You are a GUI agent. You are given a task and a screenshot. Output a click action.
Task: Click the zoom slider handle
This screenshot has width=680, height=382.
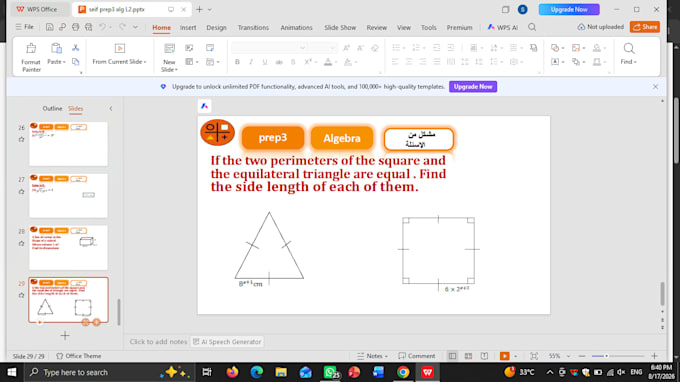pos(606,356)
